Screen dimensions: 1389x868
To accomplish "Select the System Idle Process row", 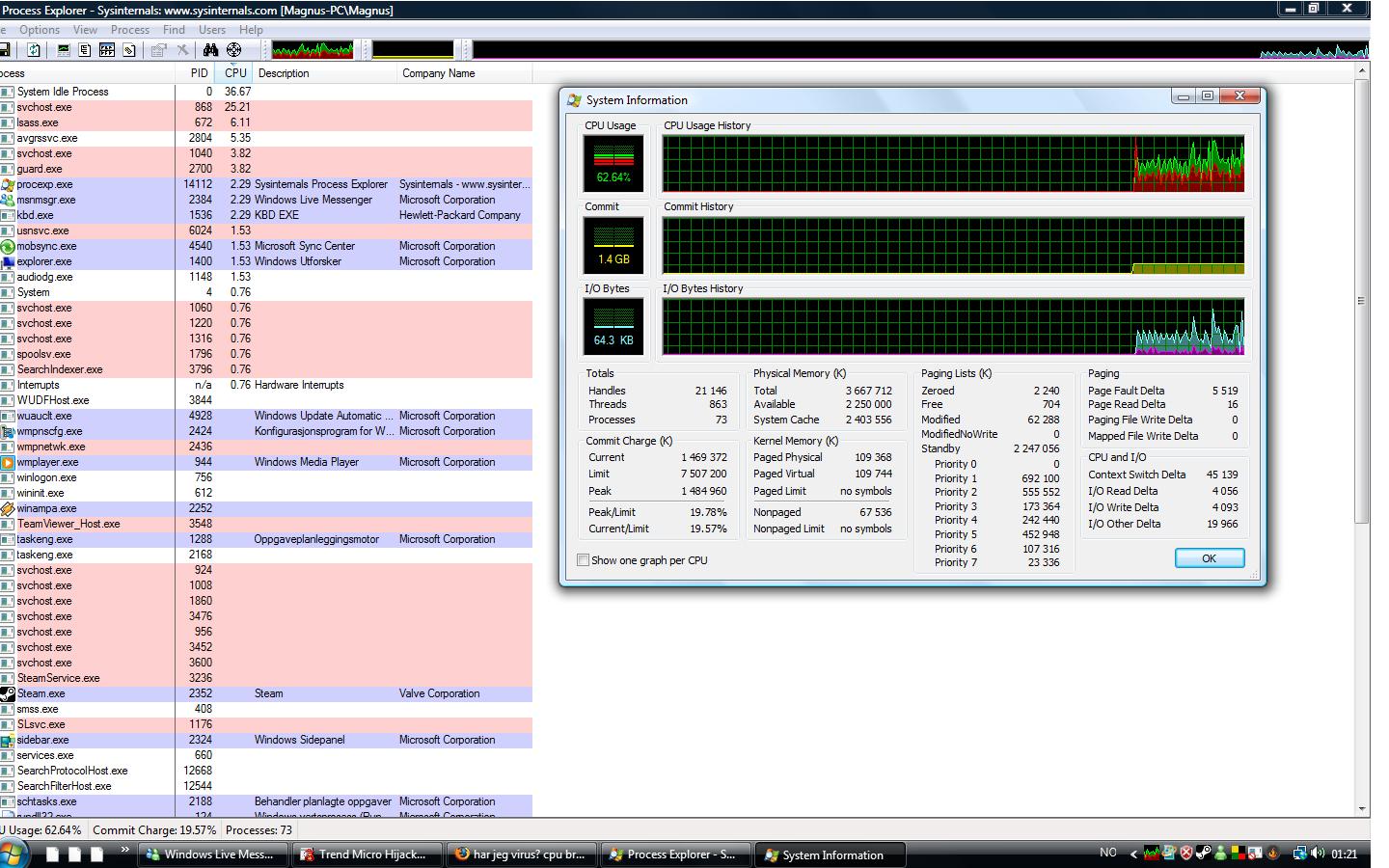I will pyautogui.click(x=266, y=92).
